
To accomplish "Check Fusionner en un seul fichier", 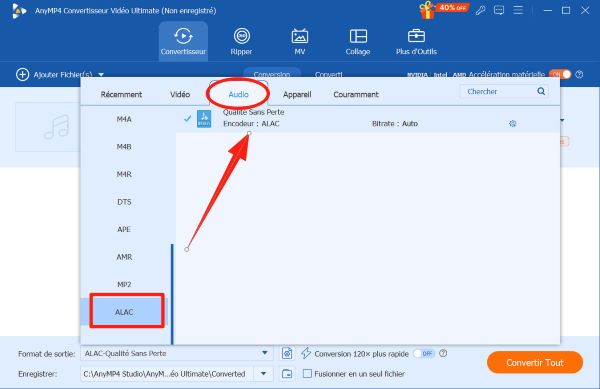I will click(x=307, y=373).
